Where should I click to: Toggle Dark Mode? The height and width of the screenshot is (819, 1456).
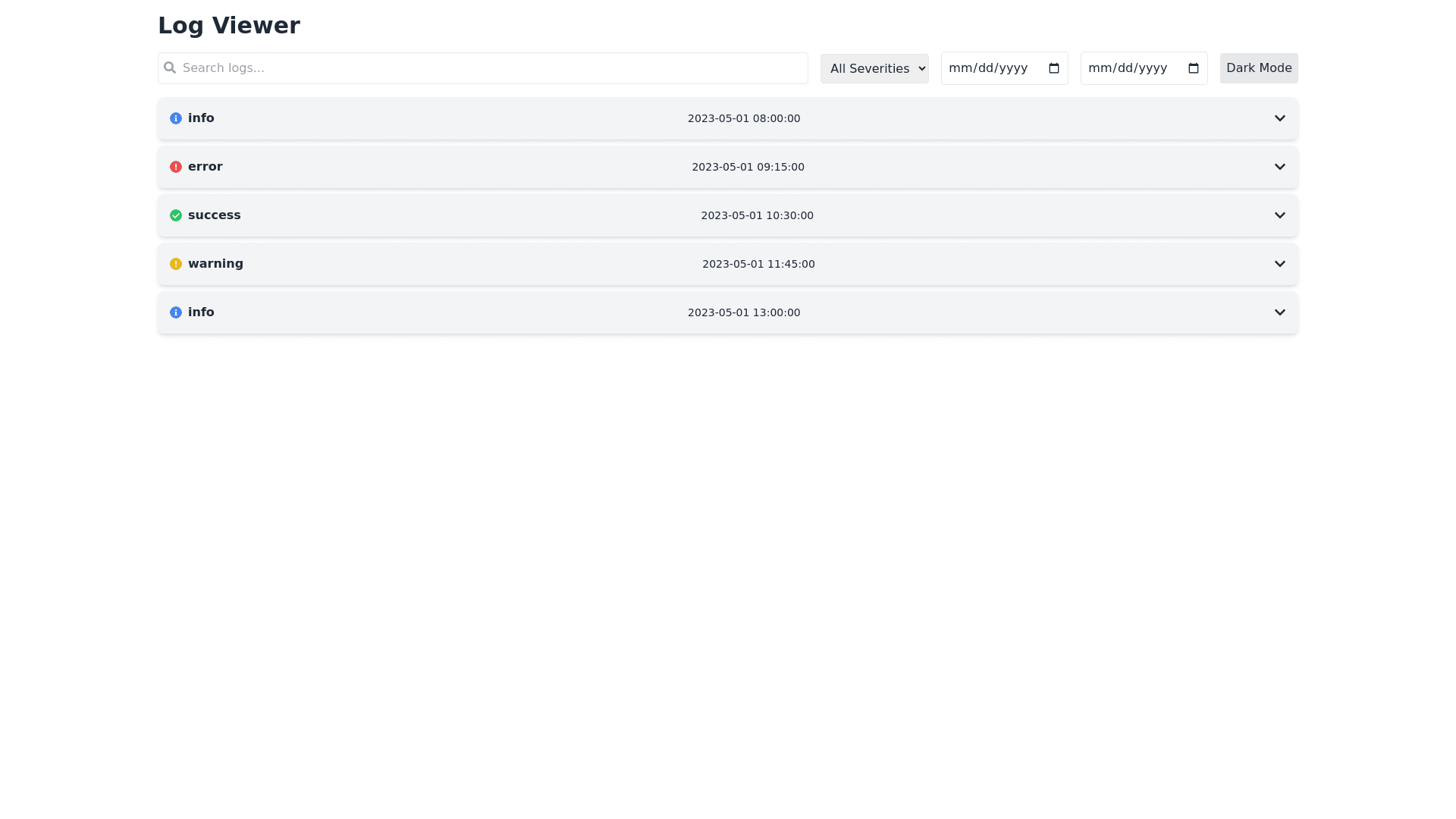(1258, 68)
